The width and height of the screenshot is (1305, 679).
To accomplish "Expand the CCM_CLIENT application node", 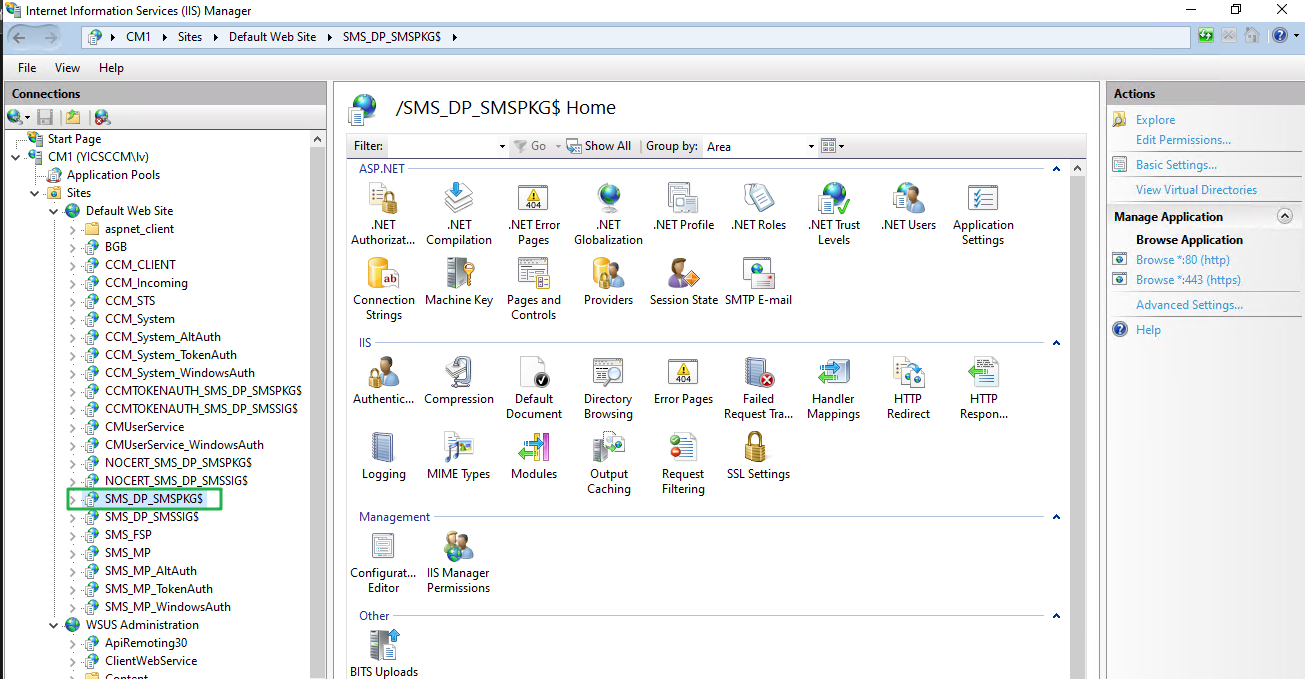I will tap(72, 265).
